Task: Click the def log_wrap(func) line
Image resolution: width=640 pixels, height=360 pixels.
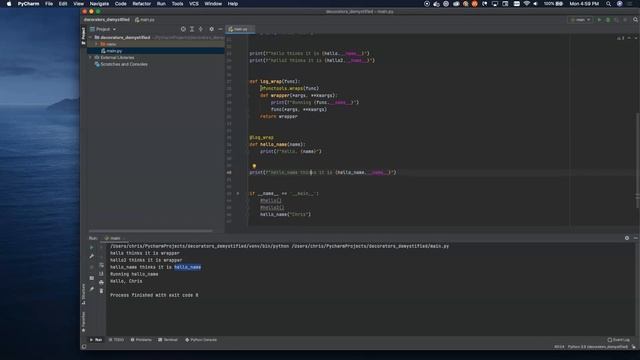Action: [x=274, y=81]
